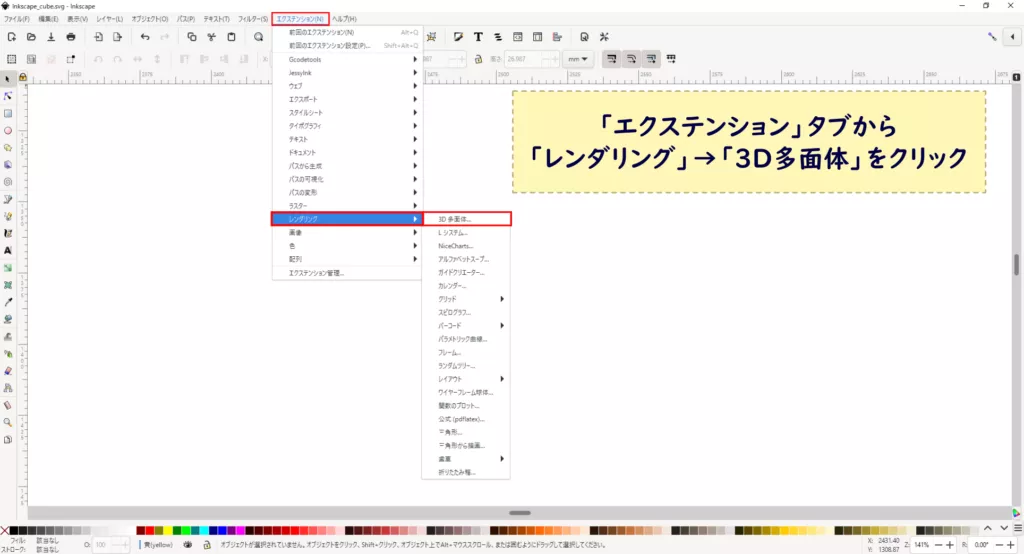Choose 3D 多面体... from submenu

coord(466,219)
